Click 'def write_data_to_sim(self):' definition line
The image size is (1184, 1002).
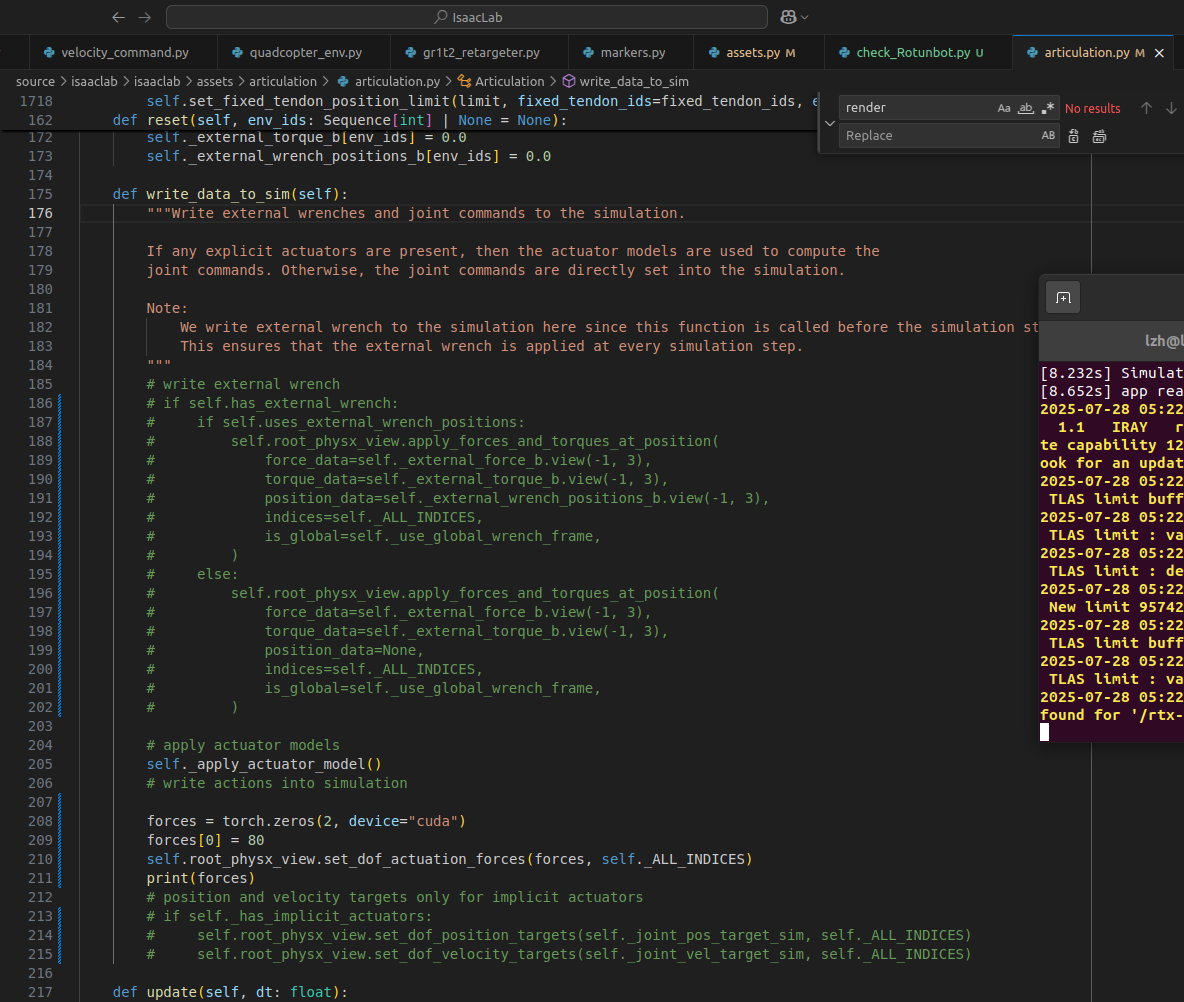[x=230, y=194]
